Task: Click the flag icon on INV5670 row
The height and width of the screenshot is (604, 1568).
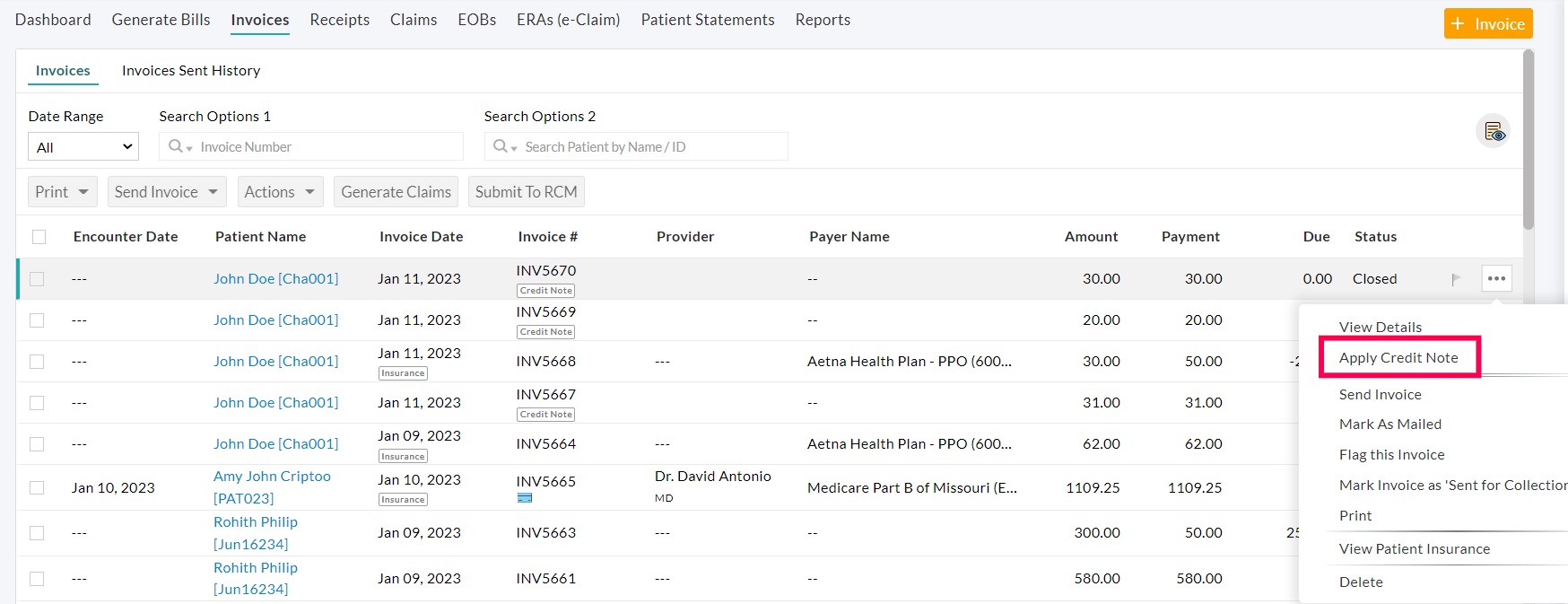Action: click(1455, 279)
